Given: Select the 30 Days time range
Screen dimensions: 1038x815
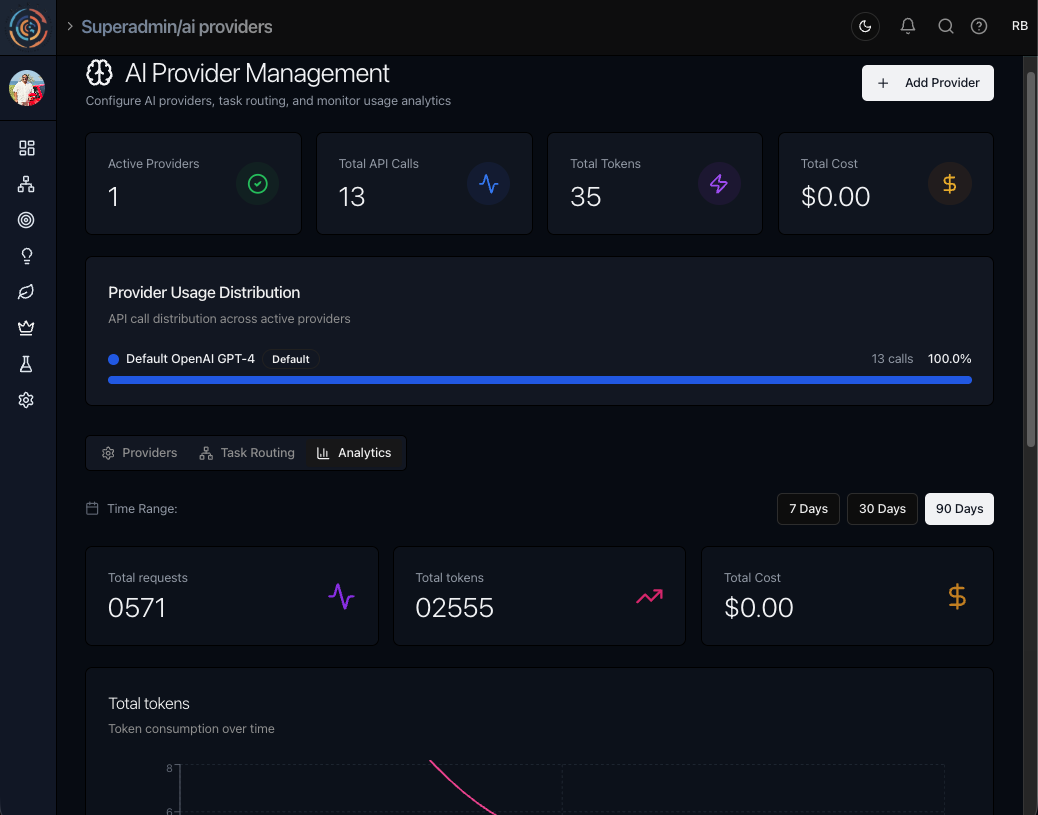Looking at the screenshot, I should point(882,509).
